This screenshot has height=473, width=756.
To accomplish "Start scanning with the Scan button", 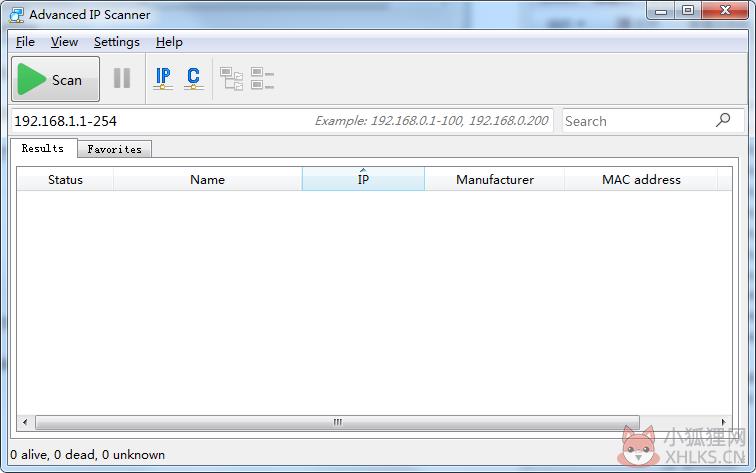I will (x=55, y=79).
